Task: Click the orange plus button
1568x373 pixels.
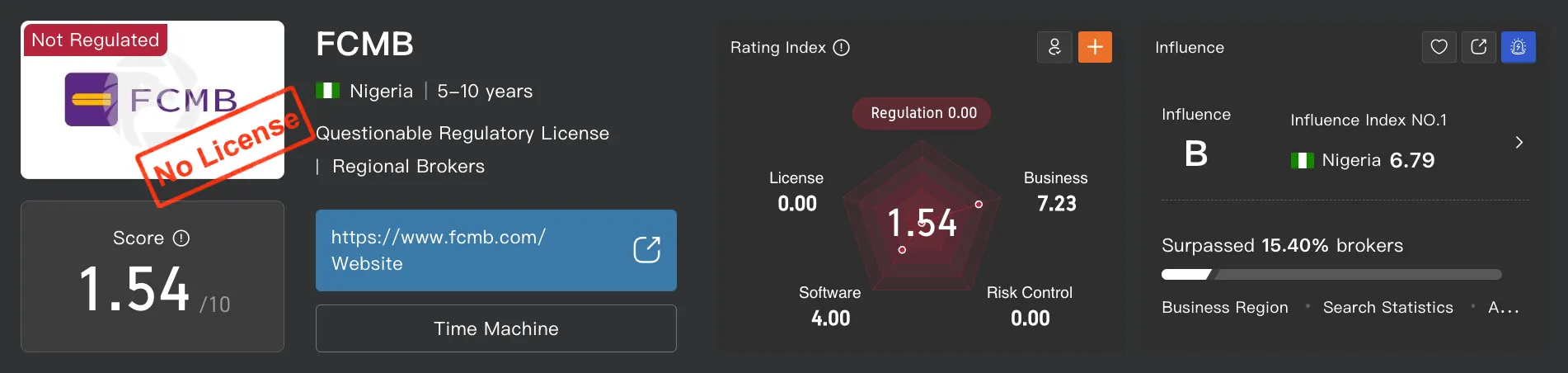Action: coord(1095,47)
